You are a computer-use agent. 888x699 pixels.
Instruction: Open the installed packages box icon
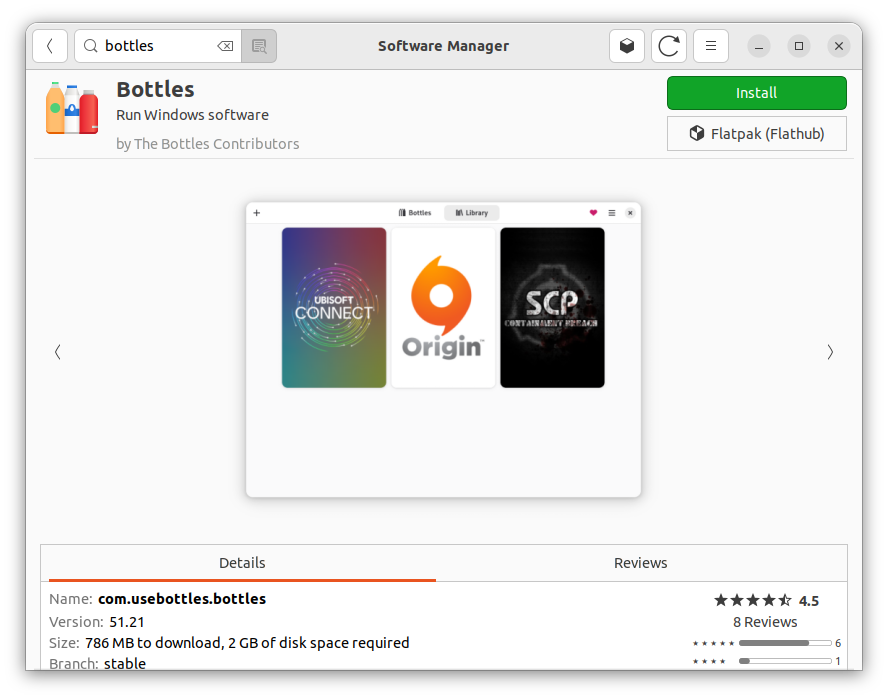(x=626, y=46)
